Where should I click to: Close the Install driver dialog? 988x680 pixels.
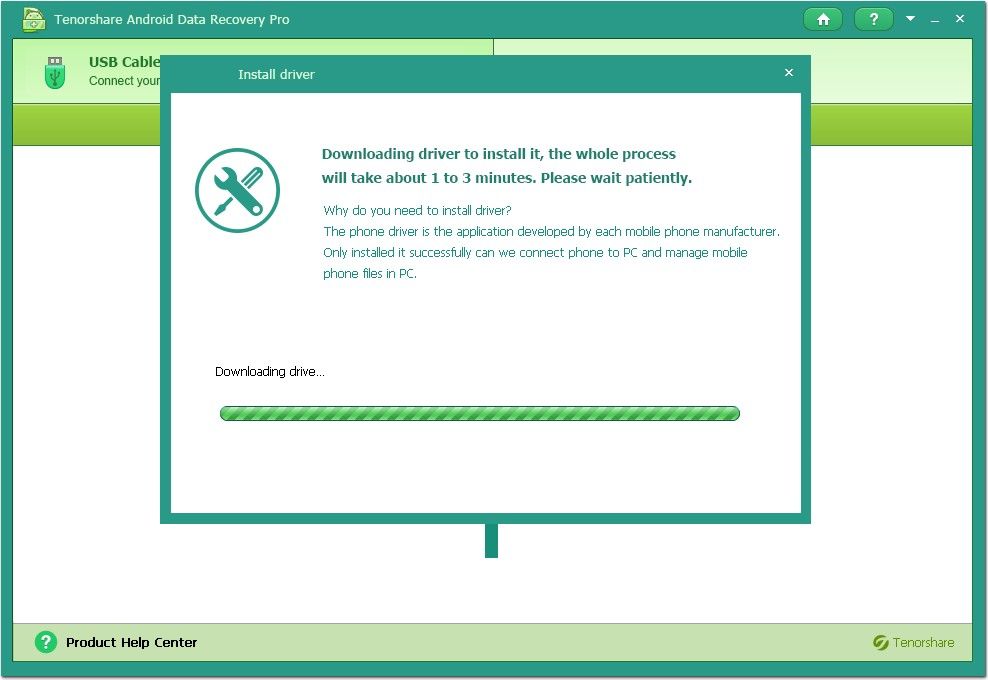(x=789, y=73)
